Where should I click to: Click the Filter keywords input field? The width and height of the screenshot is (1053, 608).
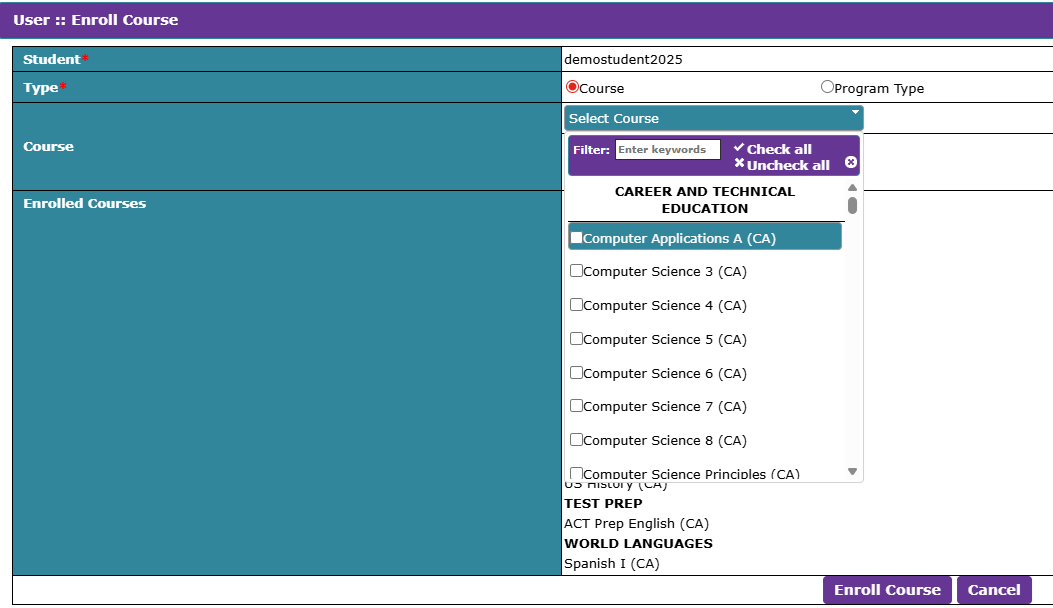668,149
